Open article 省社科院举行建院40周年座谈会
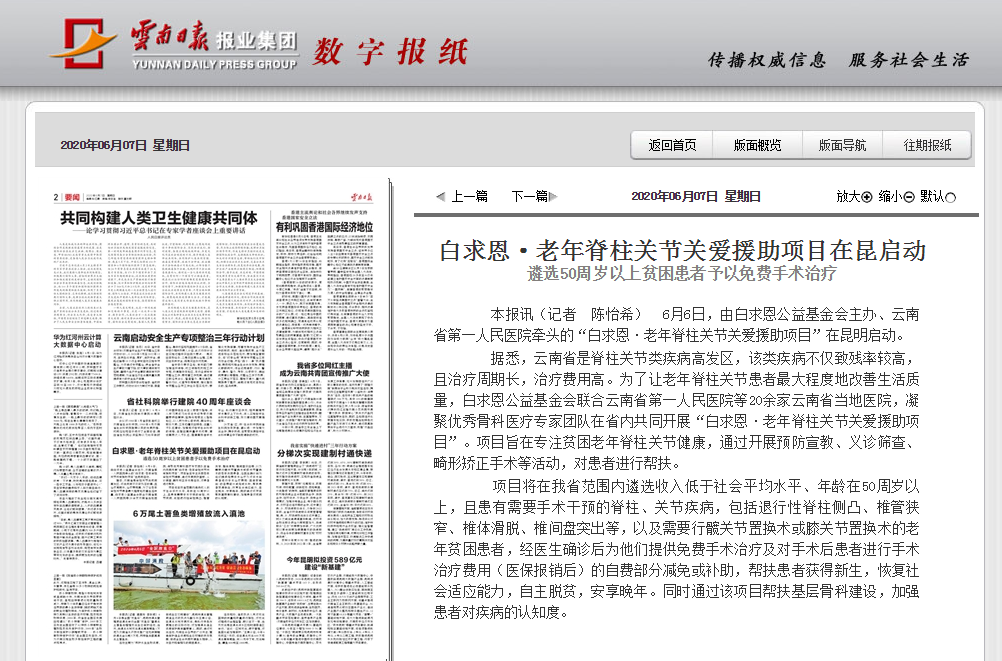The height and width of the screenshot is (661, 1002). pos(189,401)
